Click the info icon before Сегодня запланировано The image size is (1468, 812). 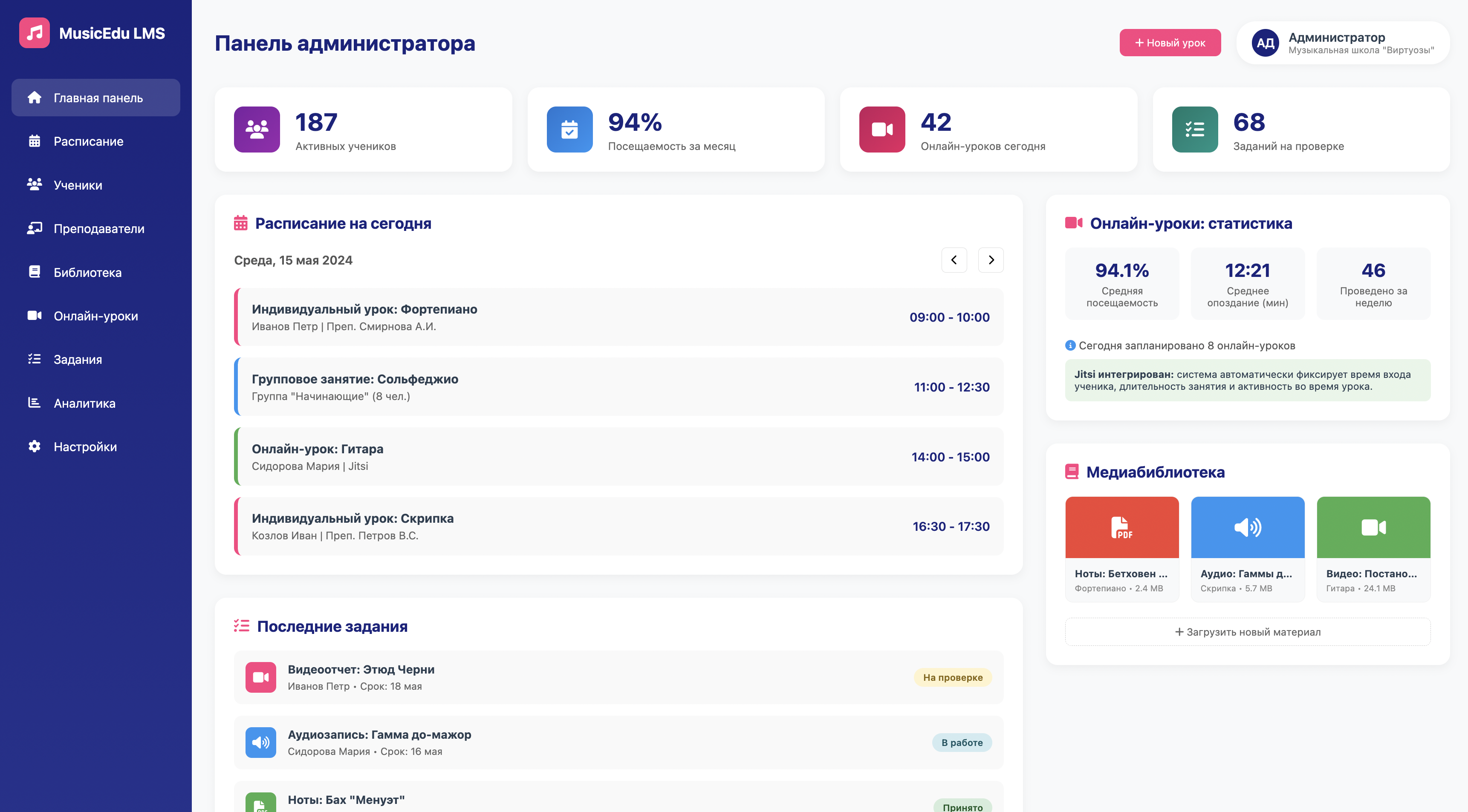(1070, 345)
